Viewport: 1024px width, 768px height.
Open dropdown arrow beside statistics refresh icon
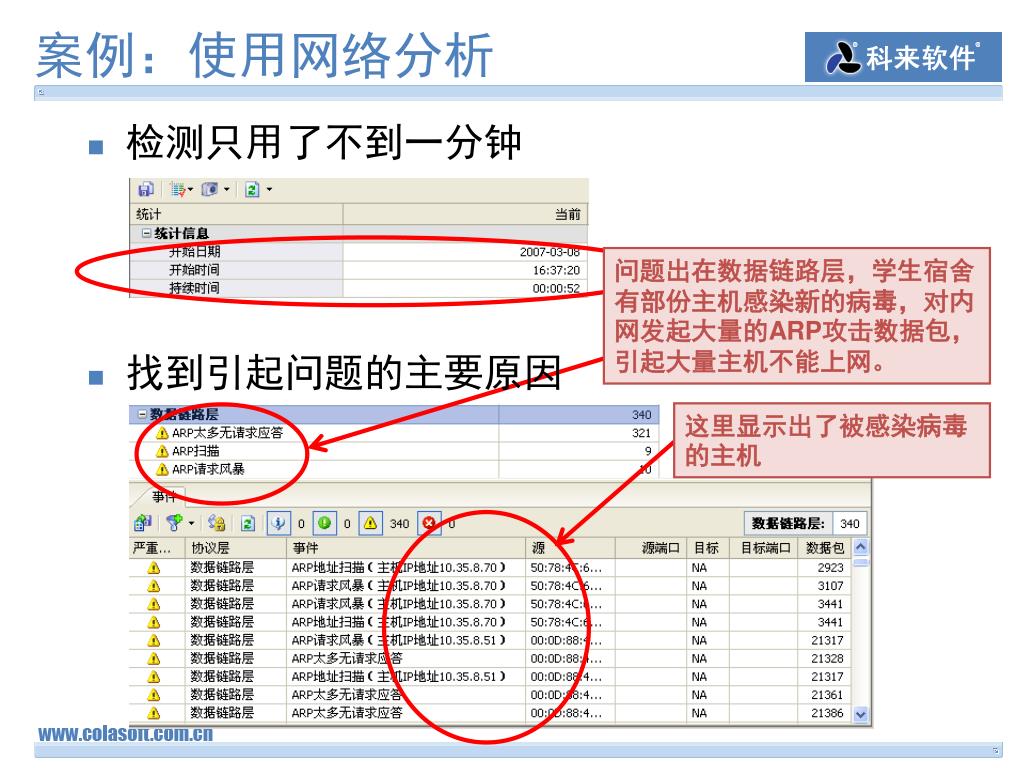[x=269, y=189]
